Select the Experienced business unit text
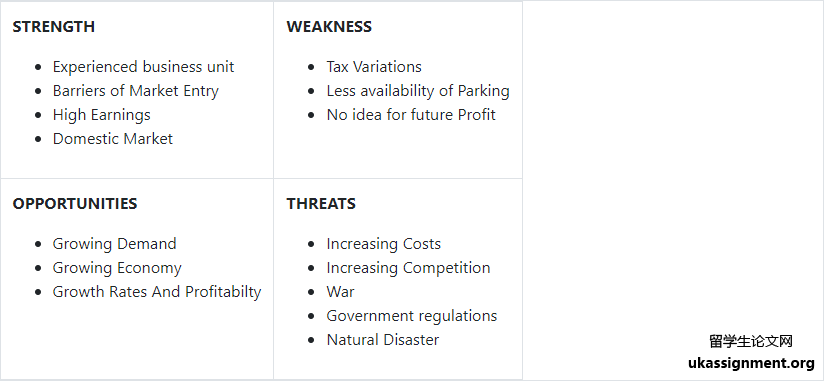824x382 pixels. click(x=143, y=67)
